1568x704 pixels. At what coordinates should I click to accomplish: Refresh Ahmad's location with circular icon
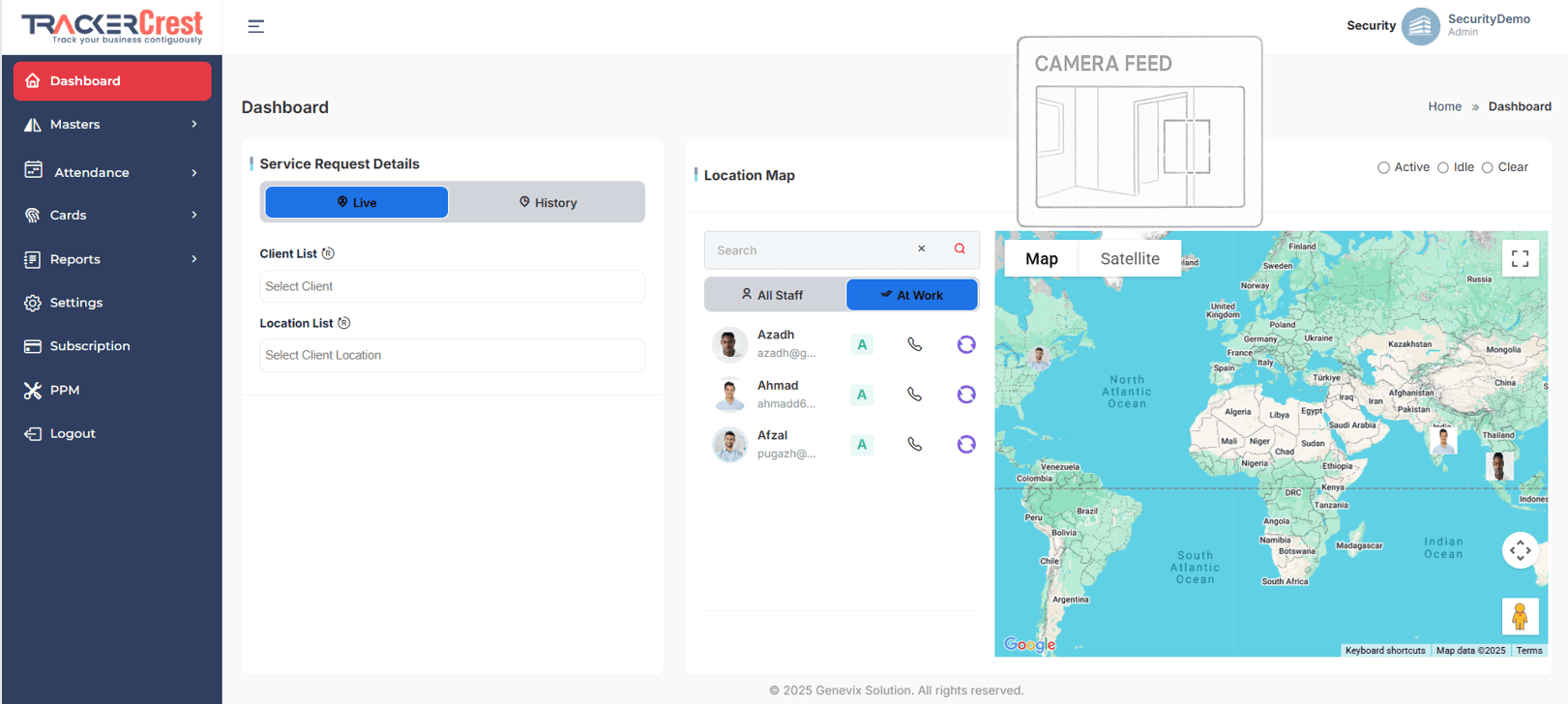966,395
